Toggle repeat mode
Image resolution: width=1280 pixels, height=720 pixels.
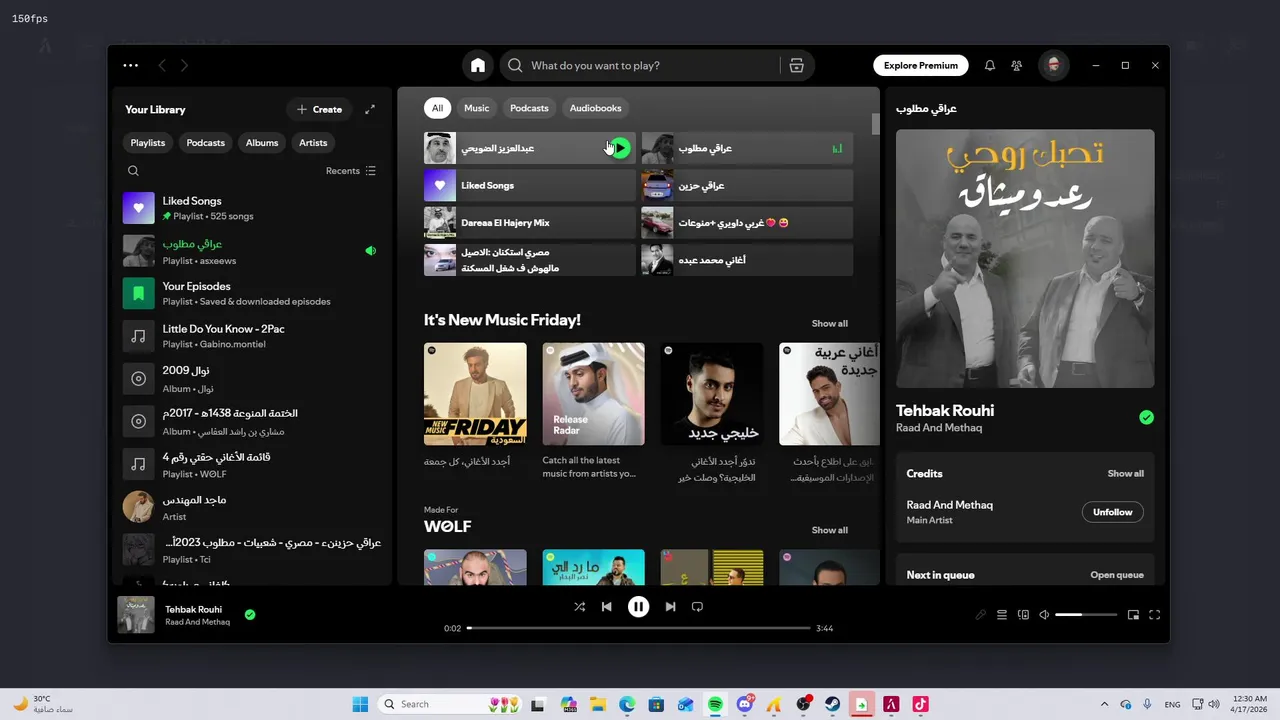tap(697, 606)
